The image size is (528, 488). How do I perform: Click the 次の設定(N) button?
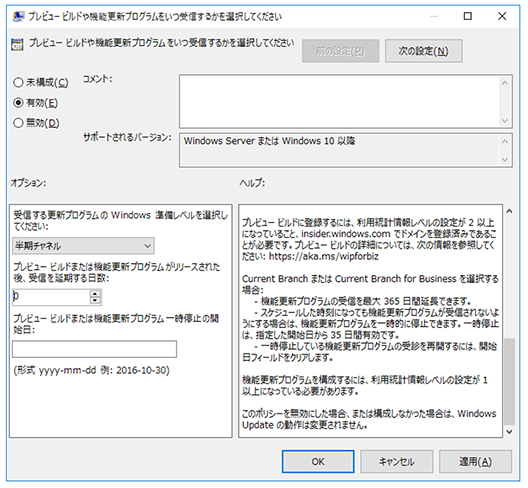click(x=424, y=51)
